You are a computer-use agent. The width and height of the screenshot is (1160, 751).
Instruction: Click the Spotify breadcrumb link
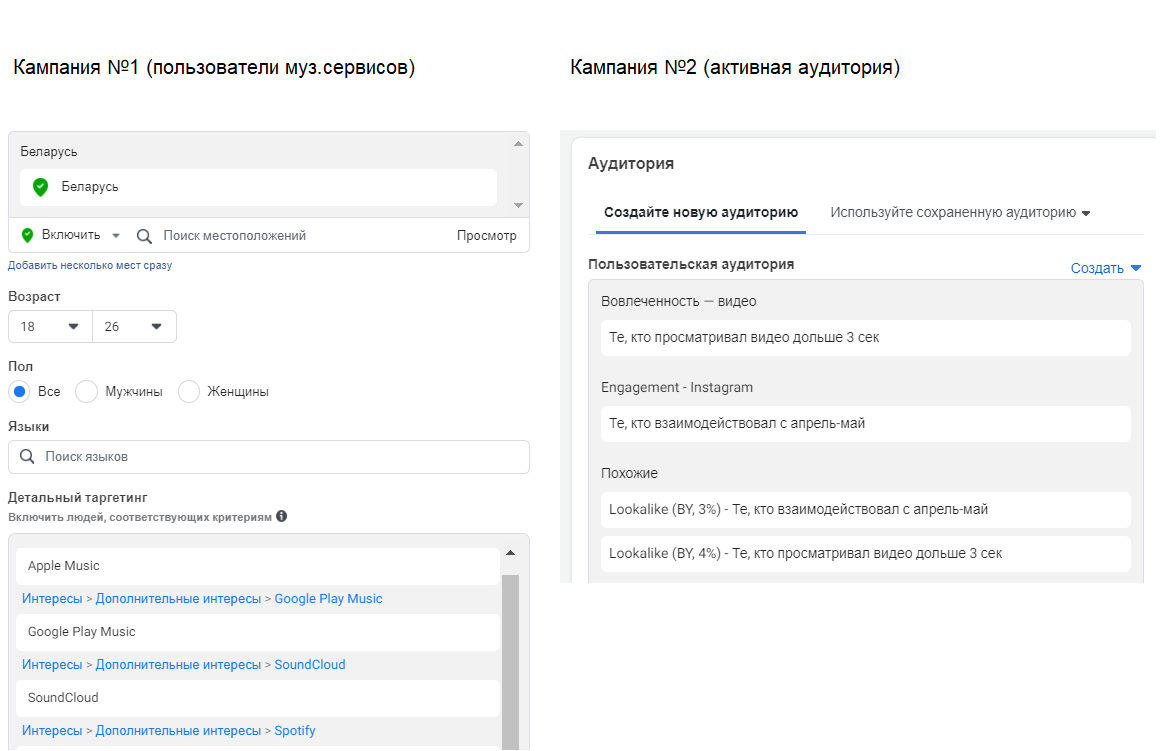coord(294,730)
